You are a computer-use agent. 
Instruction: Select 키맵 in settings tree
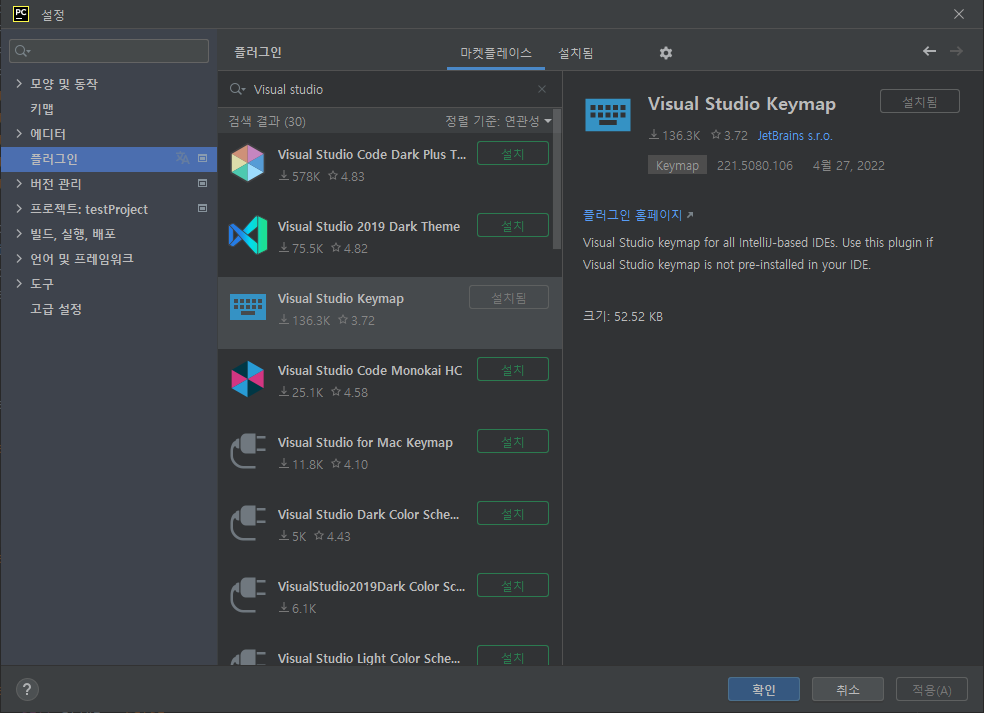point(42,109)
